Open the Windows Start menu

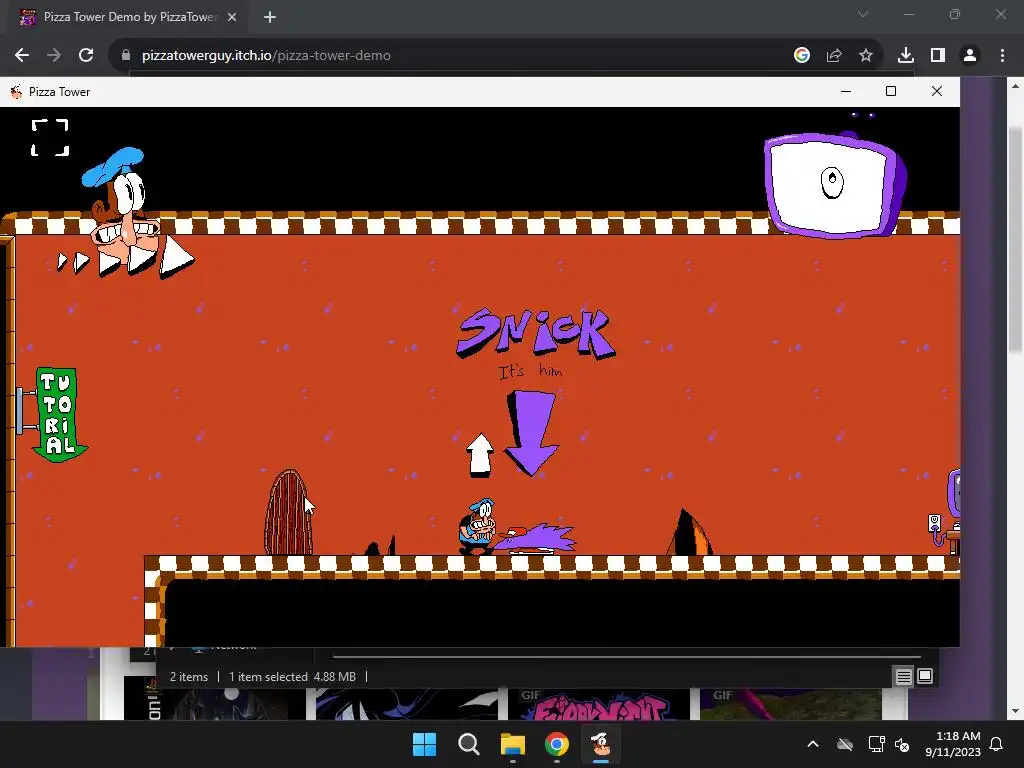click(424, 744)
